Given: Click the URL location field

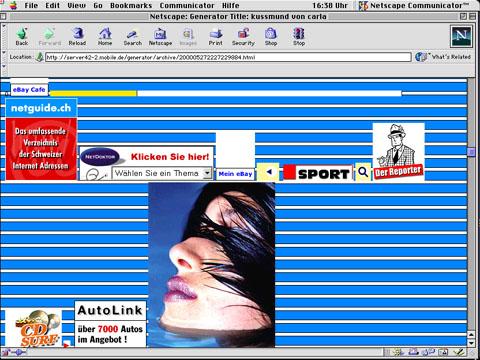Looking at the screenshot, I should [x=228, y=57].
